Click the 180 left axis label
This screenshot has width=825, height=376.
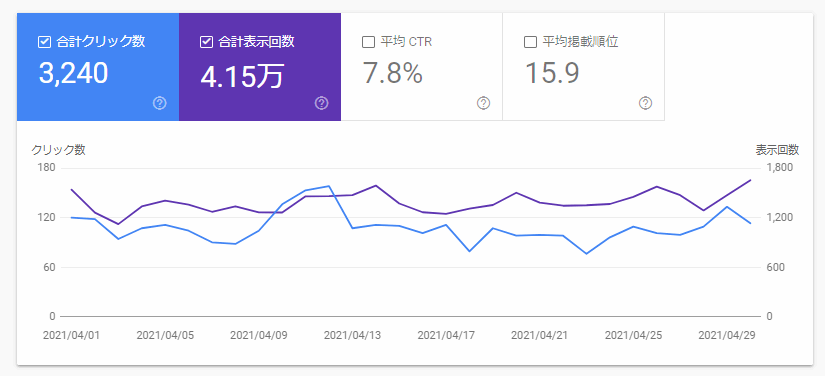click(47, 168)
